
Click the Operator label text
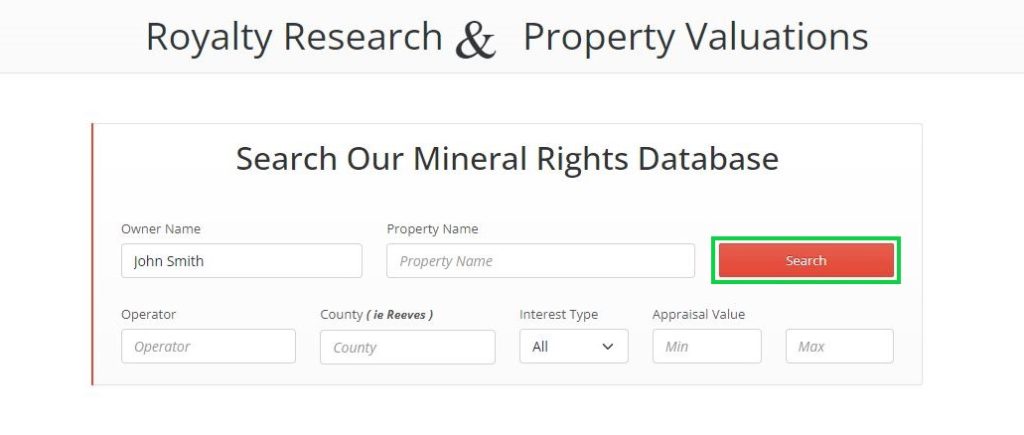coord(148,314)
